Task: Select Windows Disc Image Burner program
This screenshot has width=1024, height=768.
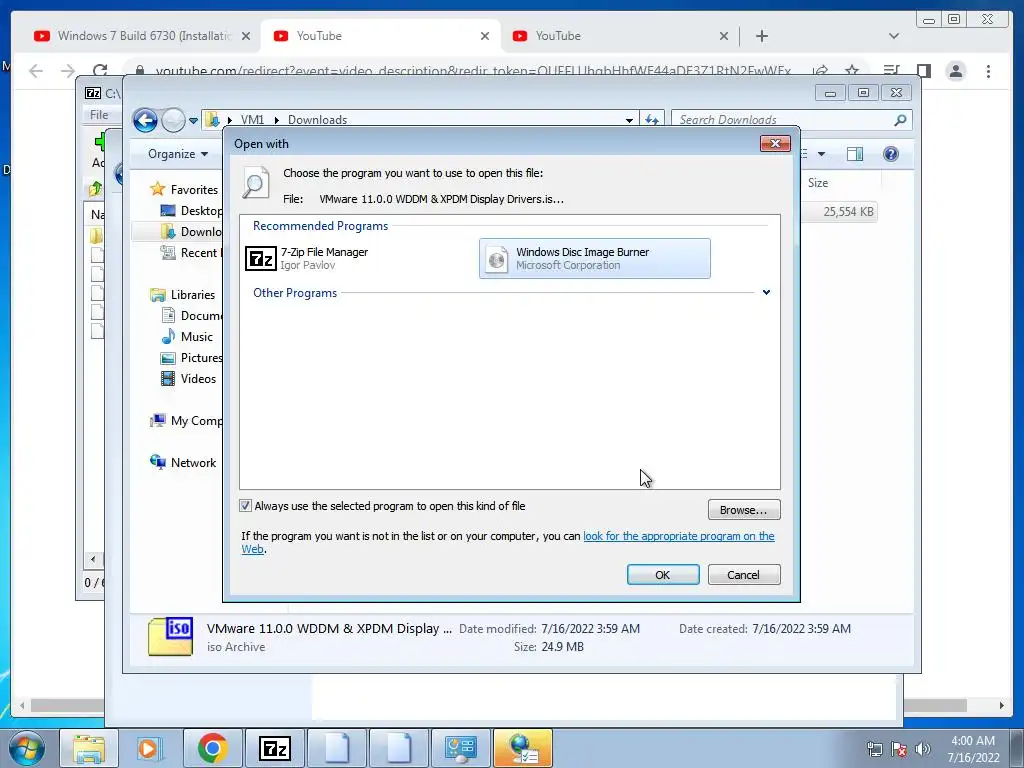Action: 594,259
